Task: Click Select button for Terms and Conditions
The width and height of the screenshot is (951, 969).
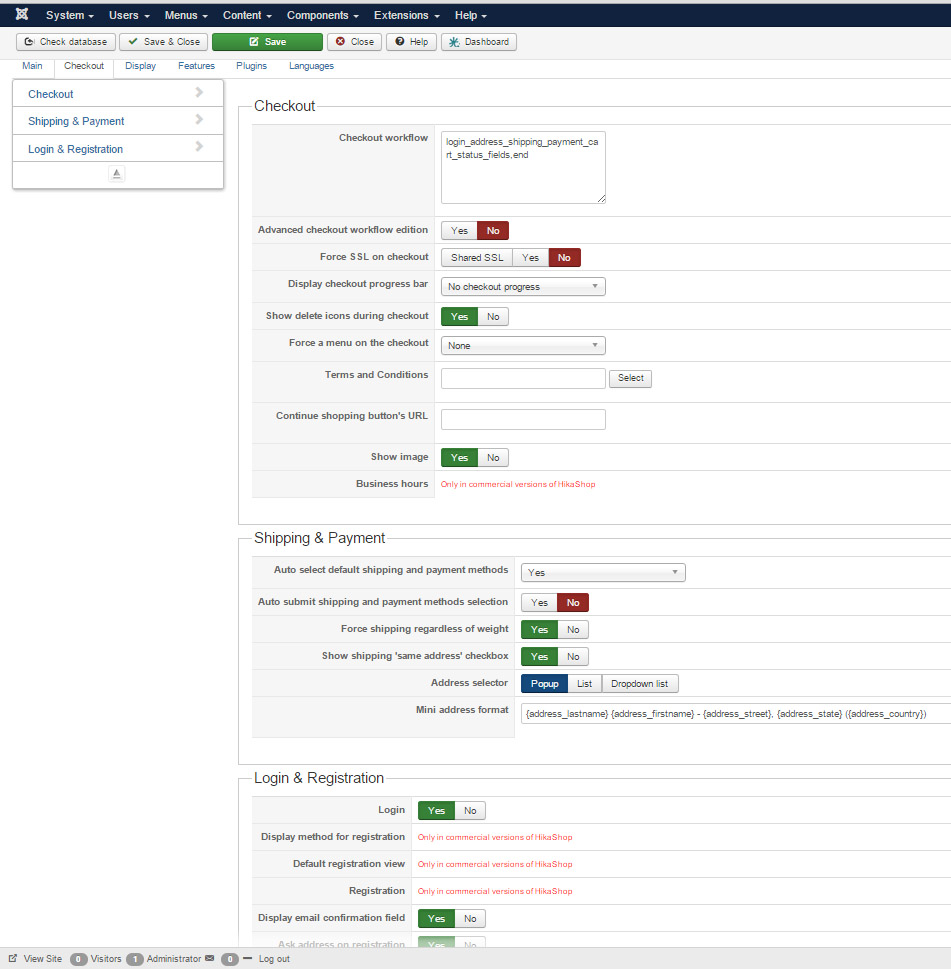Action: [630, 378]
